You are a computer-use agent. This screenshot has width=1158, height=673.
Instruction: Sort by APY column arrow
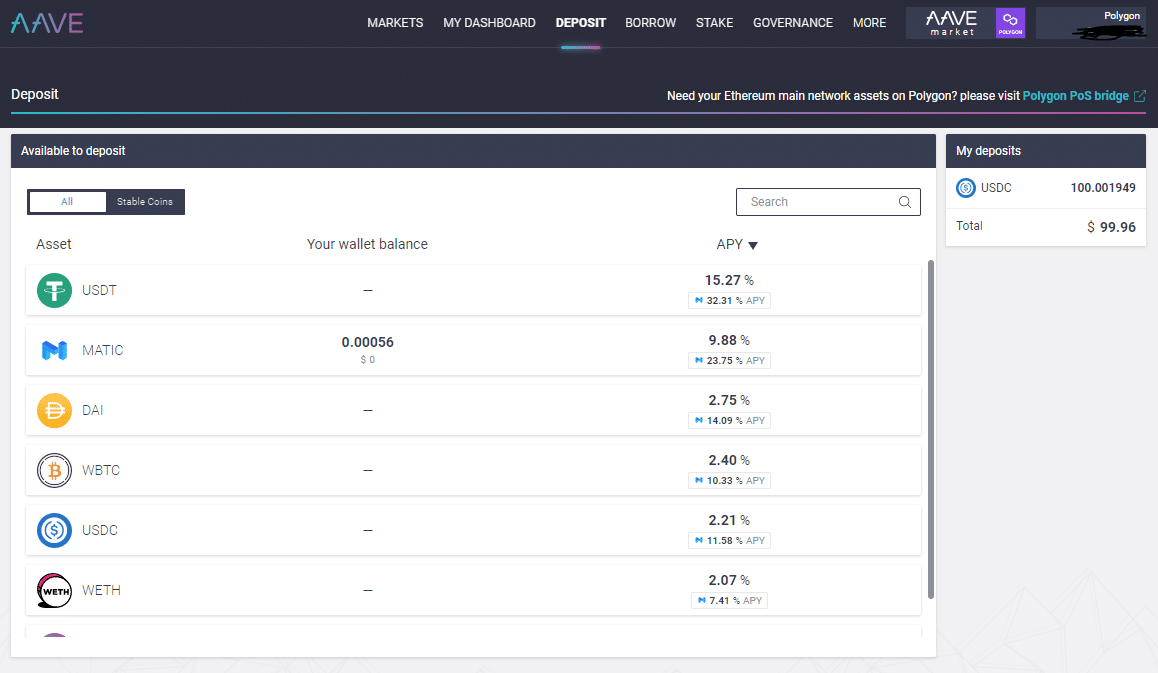click(x=753, y=245)
